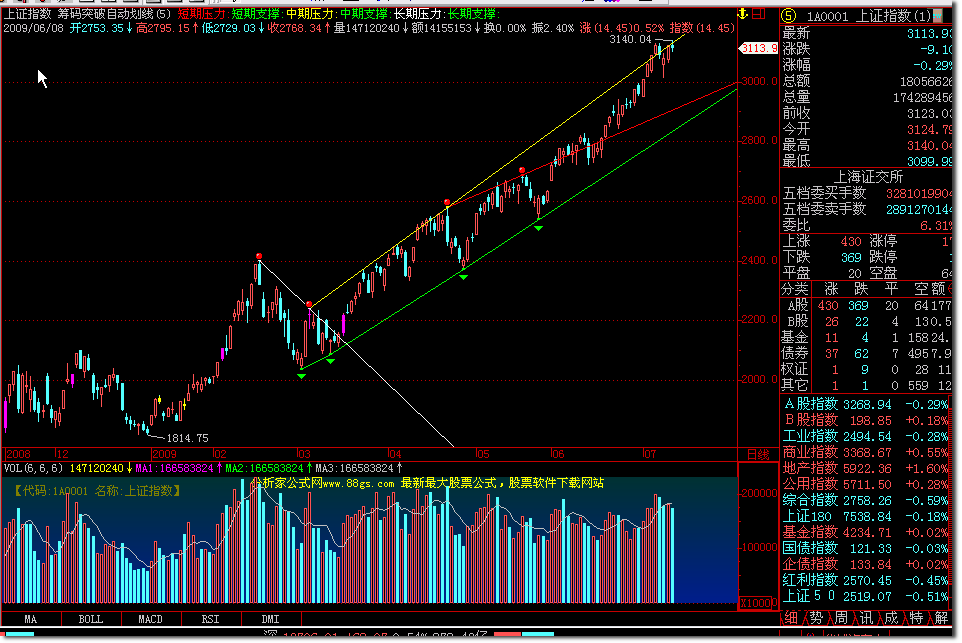The height and width of the screenshot is (643, 962).
Task: Click the yellow circled 5 icon
Action: click(x=788, y=15)
